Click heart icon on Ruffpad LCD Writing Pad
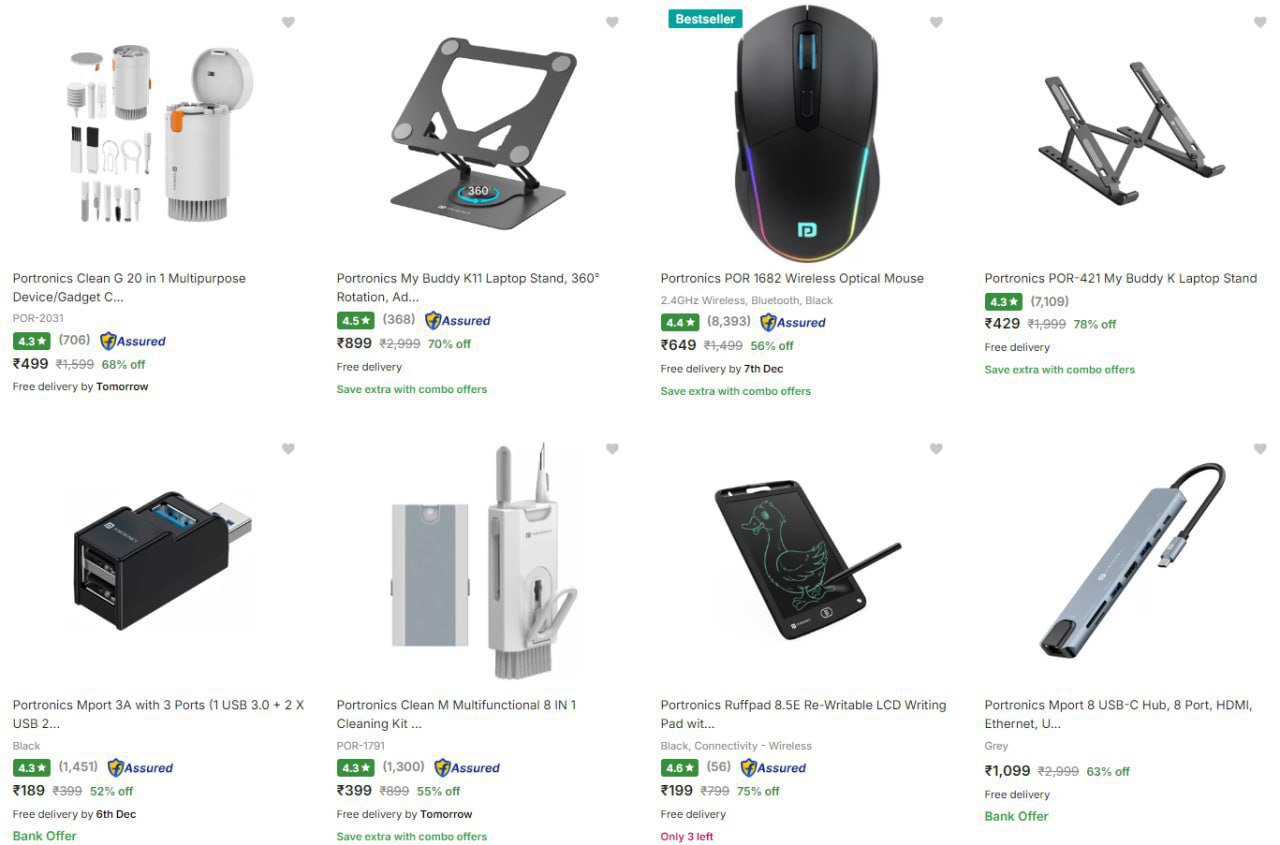The height and width of the screenshot is (845, 1280). click(936, 449)
